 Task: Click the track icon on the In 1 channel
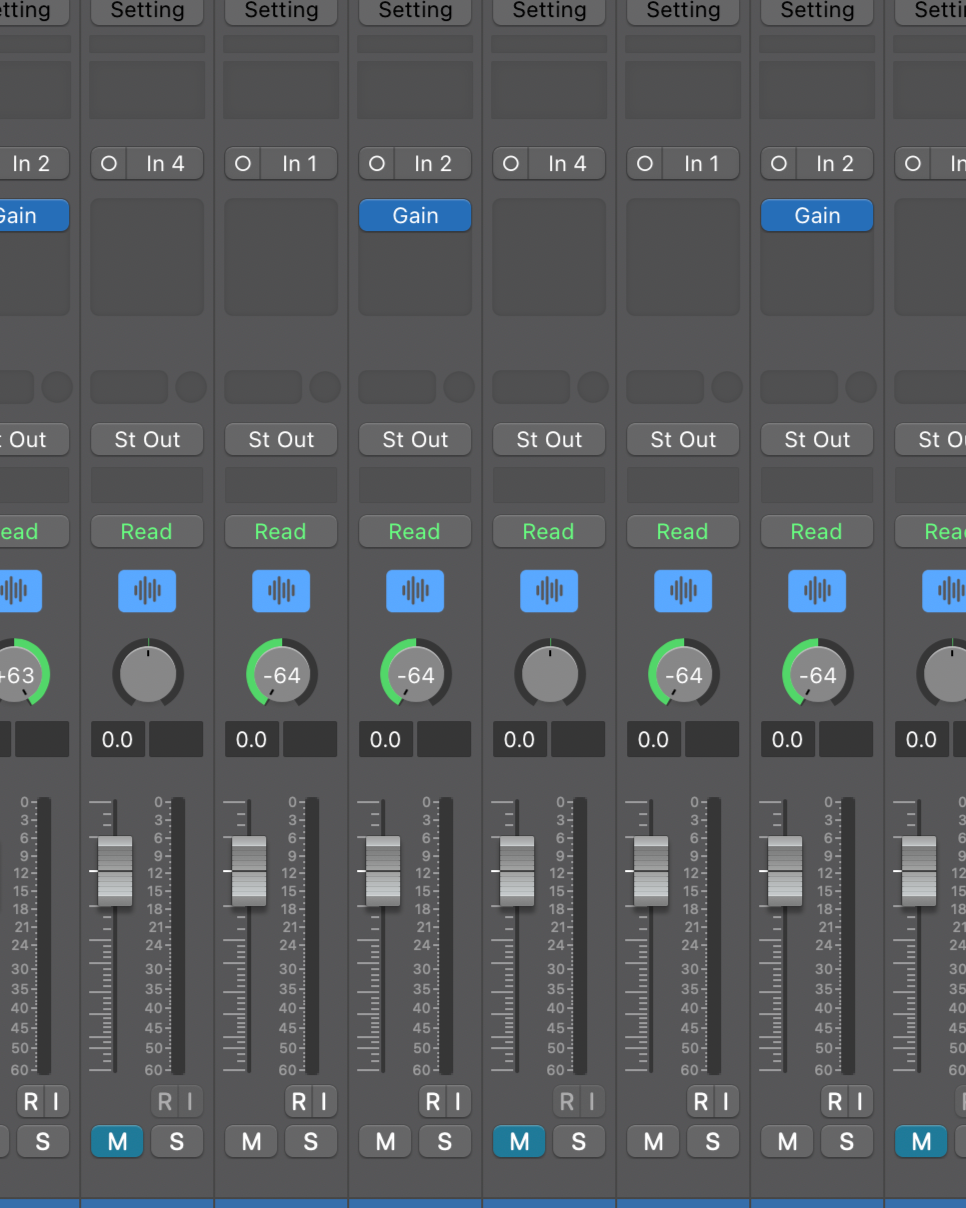coord(281,591)
